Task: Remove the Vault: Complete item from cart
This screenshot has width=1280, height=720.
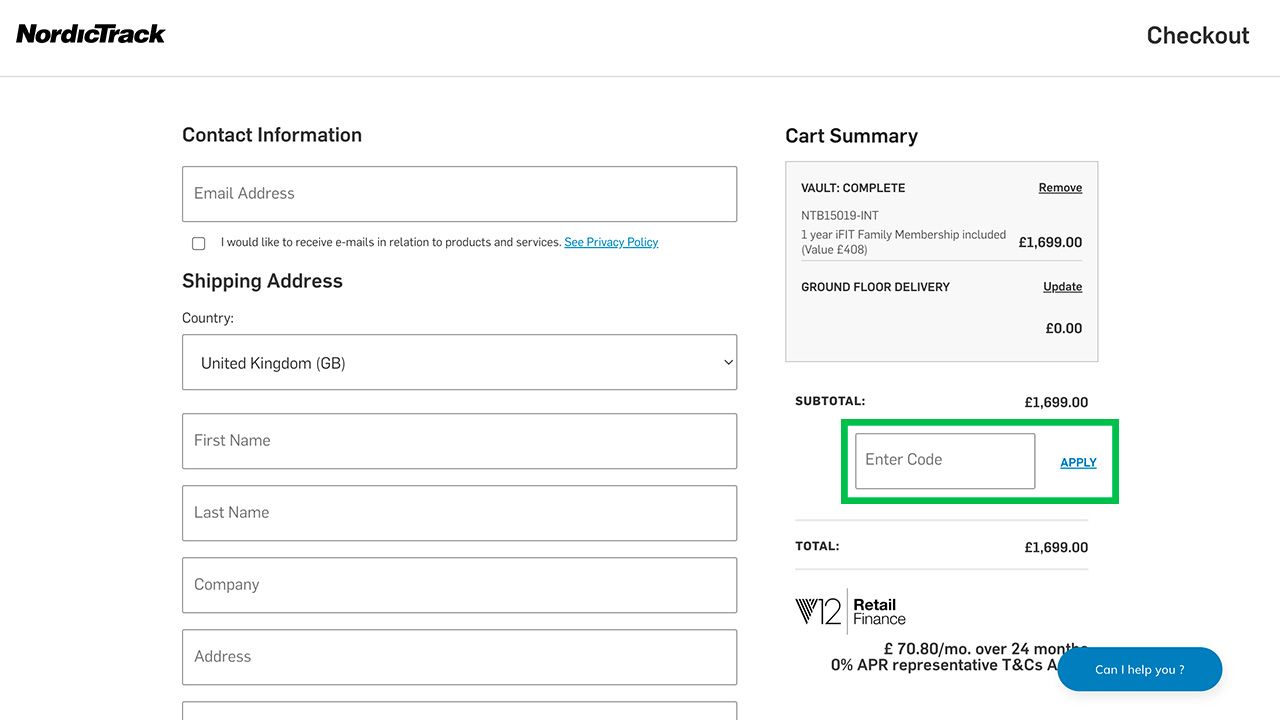Action: [x=1060, y=188]
